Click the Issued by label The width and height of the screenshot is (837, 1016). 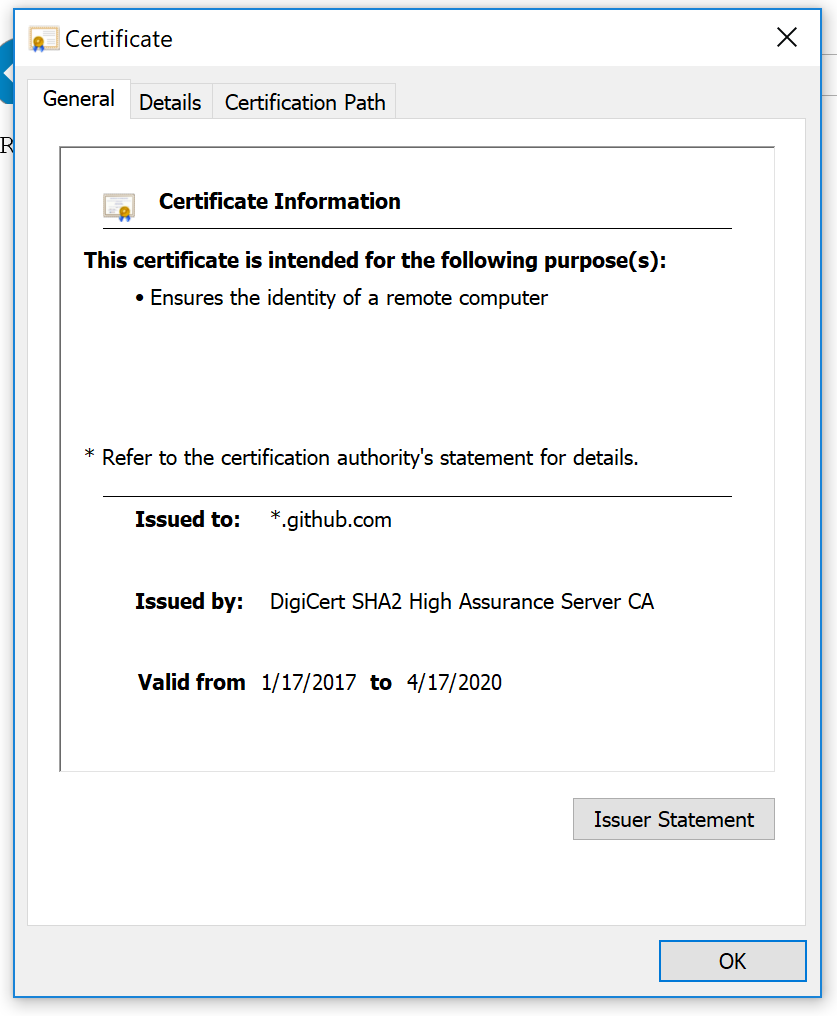coord(188,601)
